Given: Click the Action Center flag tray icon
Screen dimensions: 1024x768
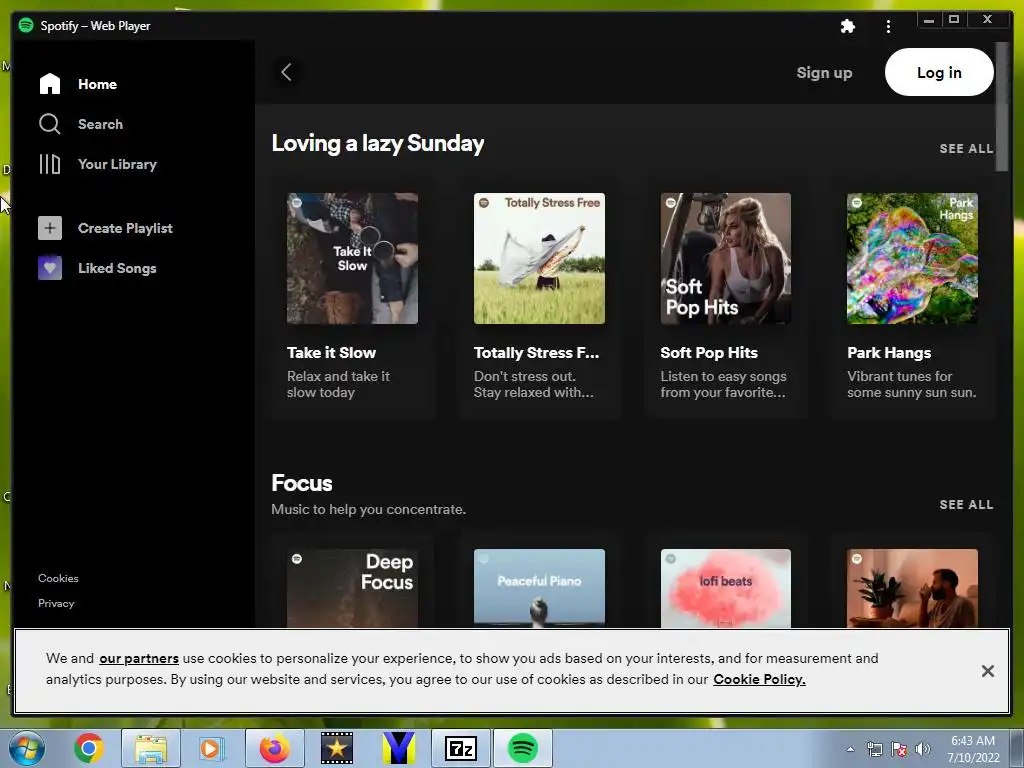Looking at the screenshot, I should point(899,749).
